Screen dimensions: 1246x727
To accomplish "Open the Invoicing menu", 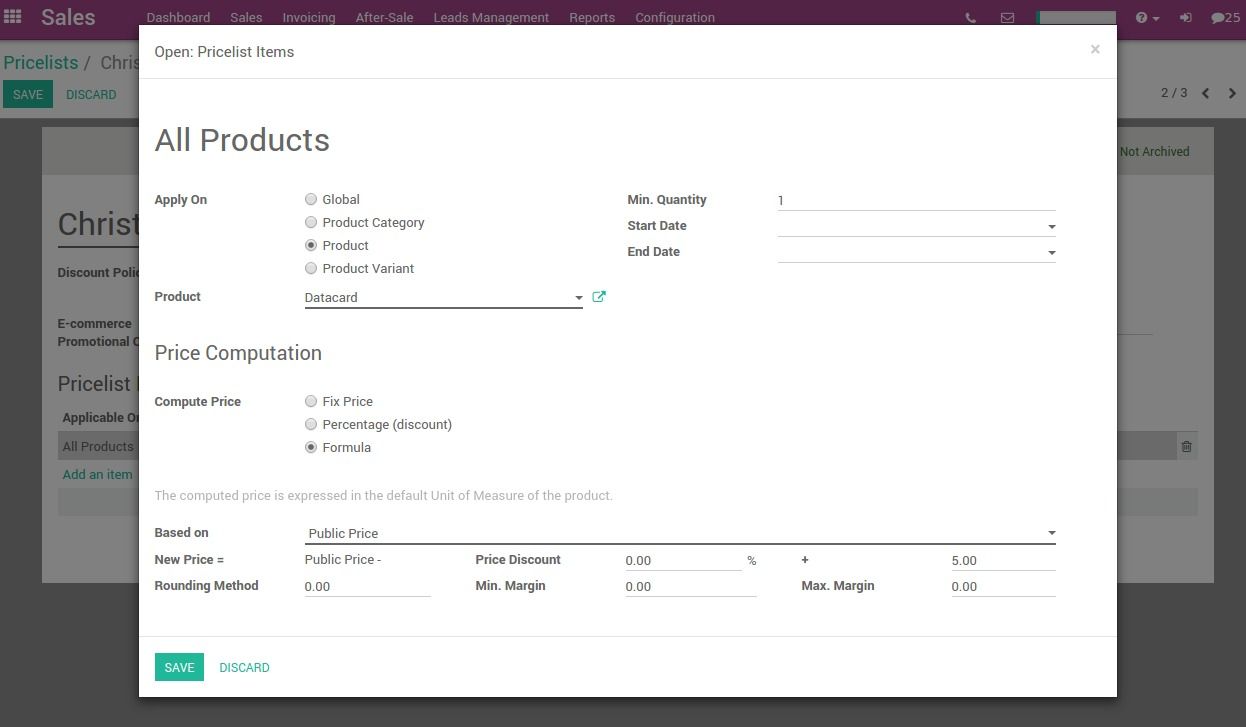I will pyautogui.click(x=308, y=18).
